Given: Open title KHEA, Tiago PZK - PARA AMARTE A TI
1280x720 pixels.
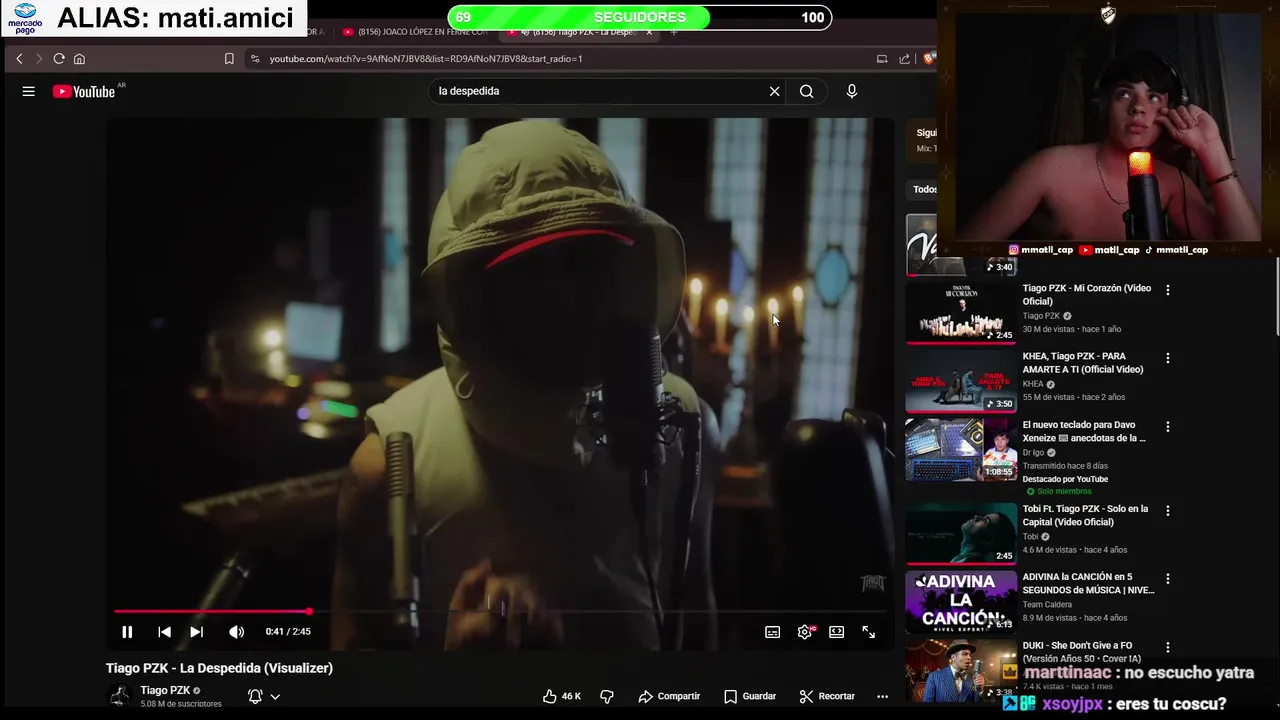Looking at the screenshot, I should (1082, 363).
